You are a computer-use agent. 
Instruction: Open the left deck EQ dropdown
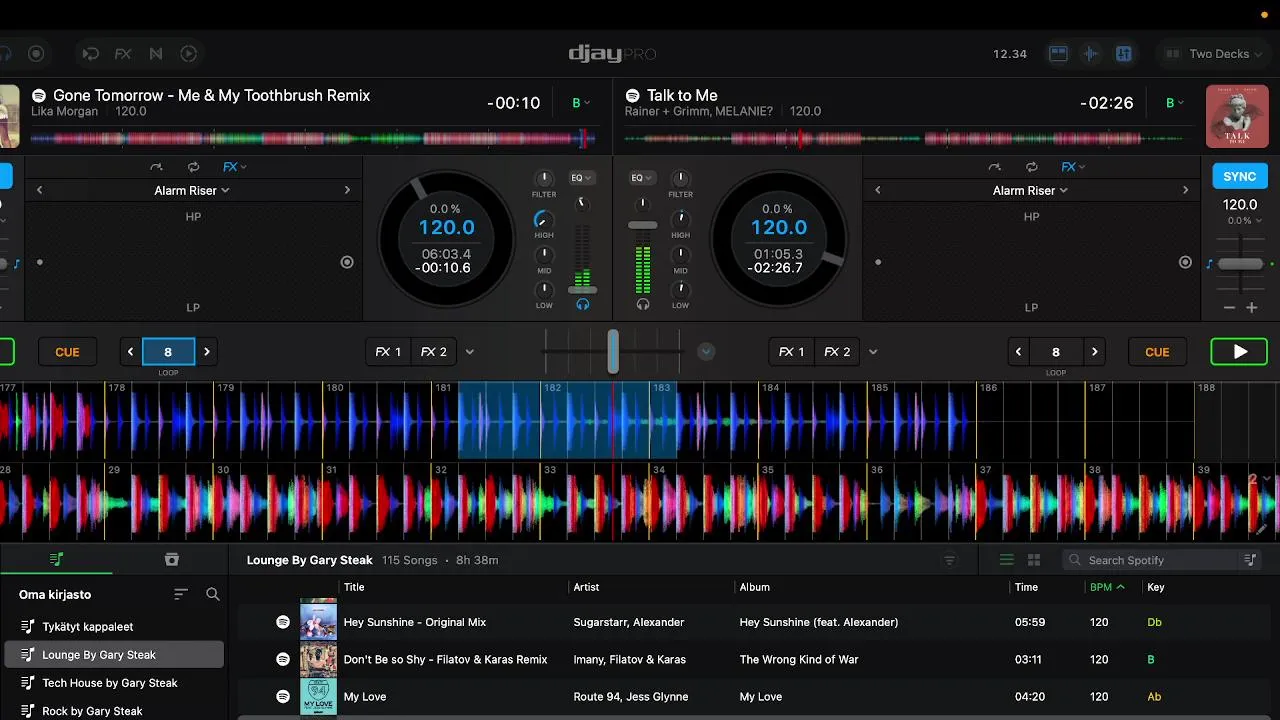(581, 178)
